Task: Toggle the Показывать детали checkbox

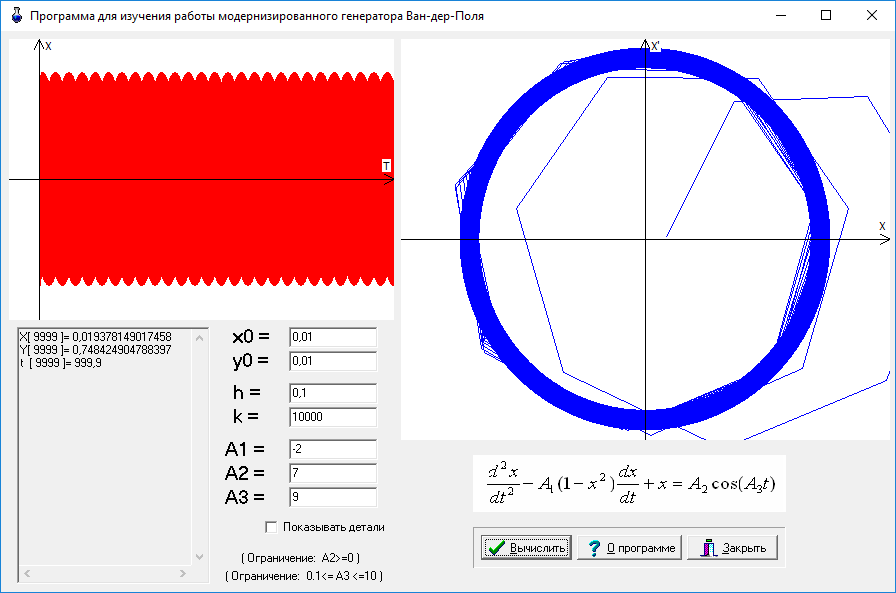Action: tap(271, 527)
